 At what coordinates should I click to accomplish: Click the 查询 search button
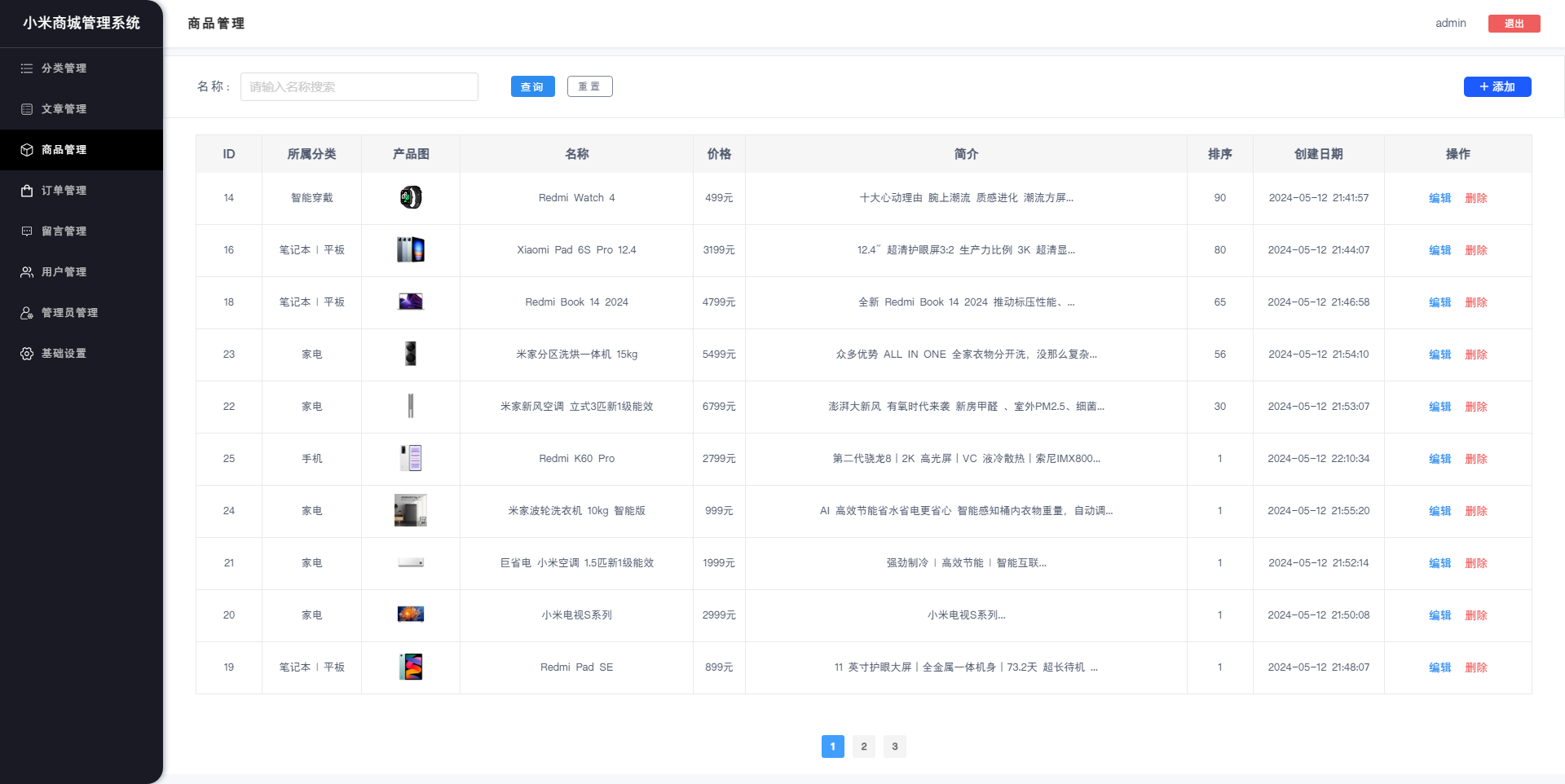[533, 86]
